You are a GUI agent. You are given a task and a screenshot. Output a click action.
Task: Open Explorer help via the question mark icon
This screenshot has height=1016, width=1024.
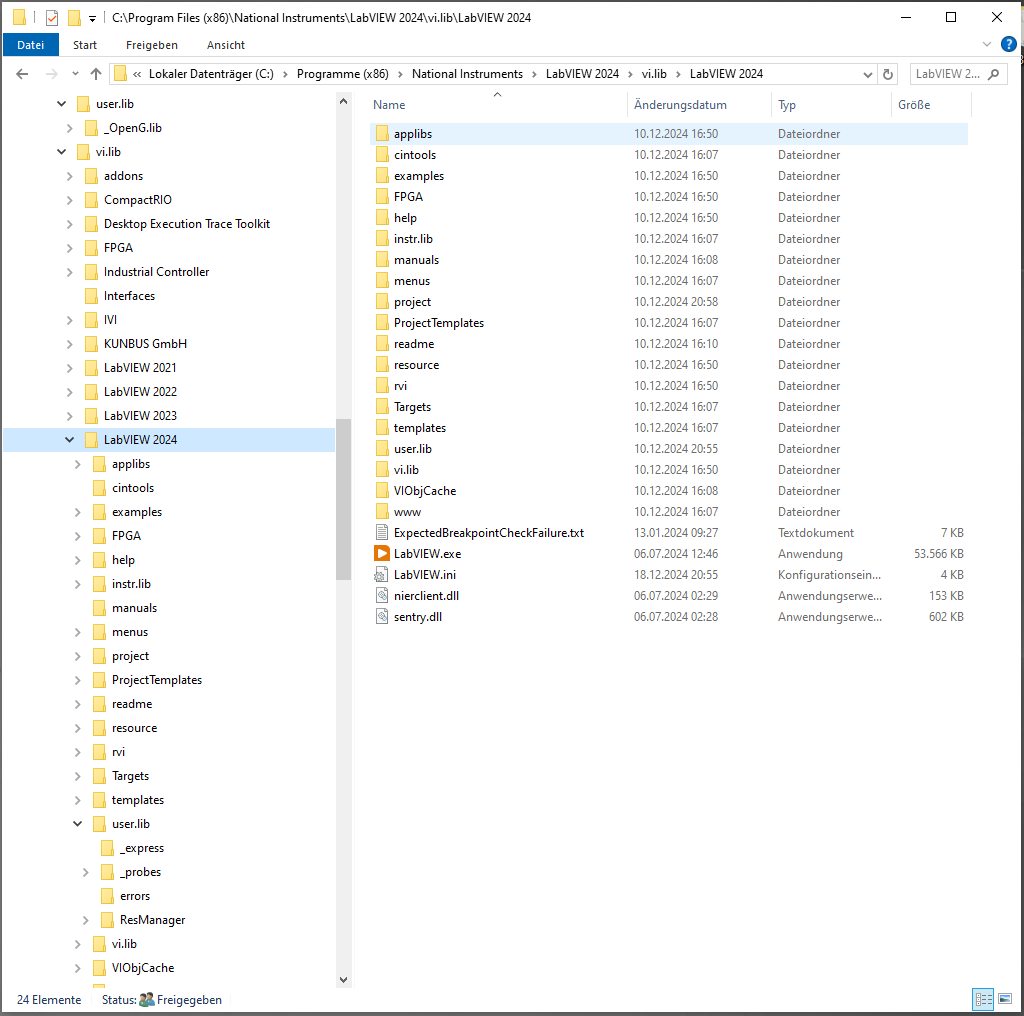point(1008,44)
